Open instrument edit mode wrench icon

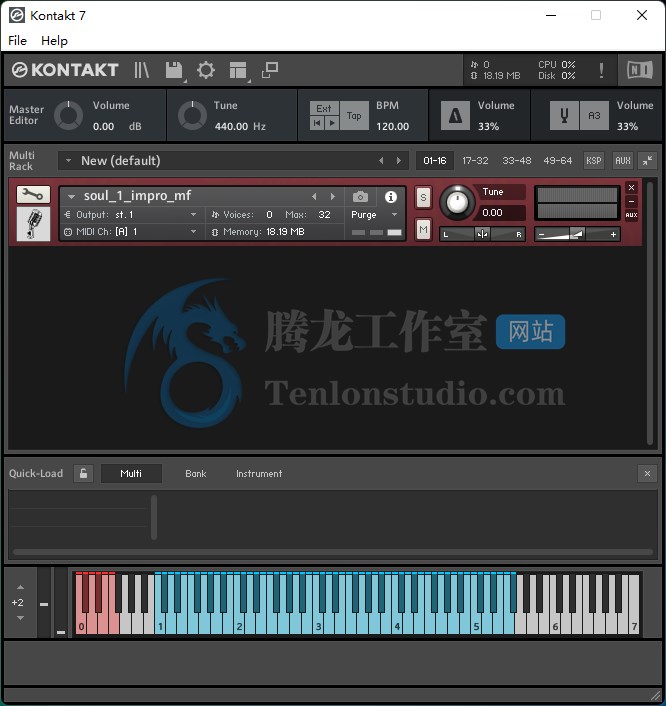coord(33,195)
